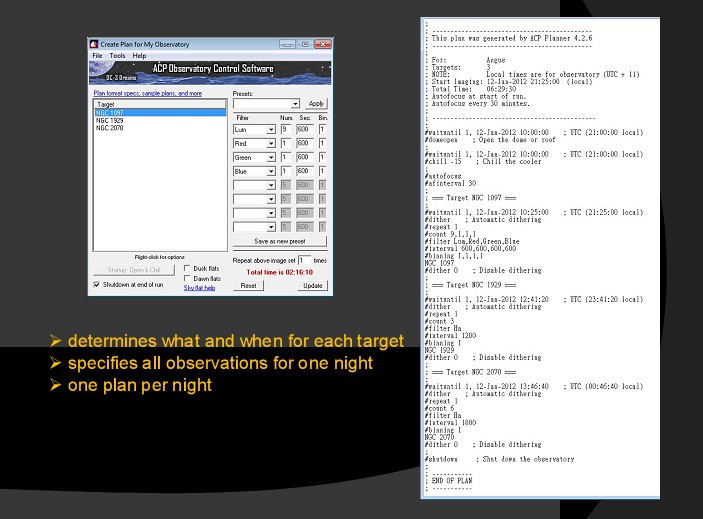This screenshot has height=519, width=703.
Task: Maximize the Create Plan window
Action: (x=304, y=44)
